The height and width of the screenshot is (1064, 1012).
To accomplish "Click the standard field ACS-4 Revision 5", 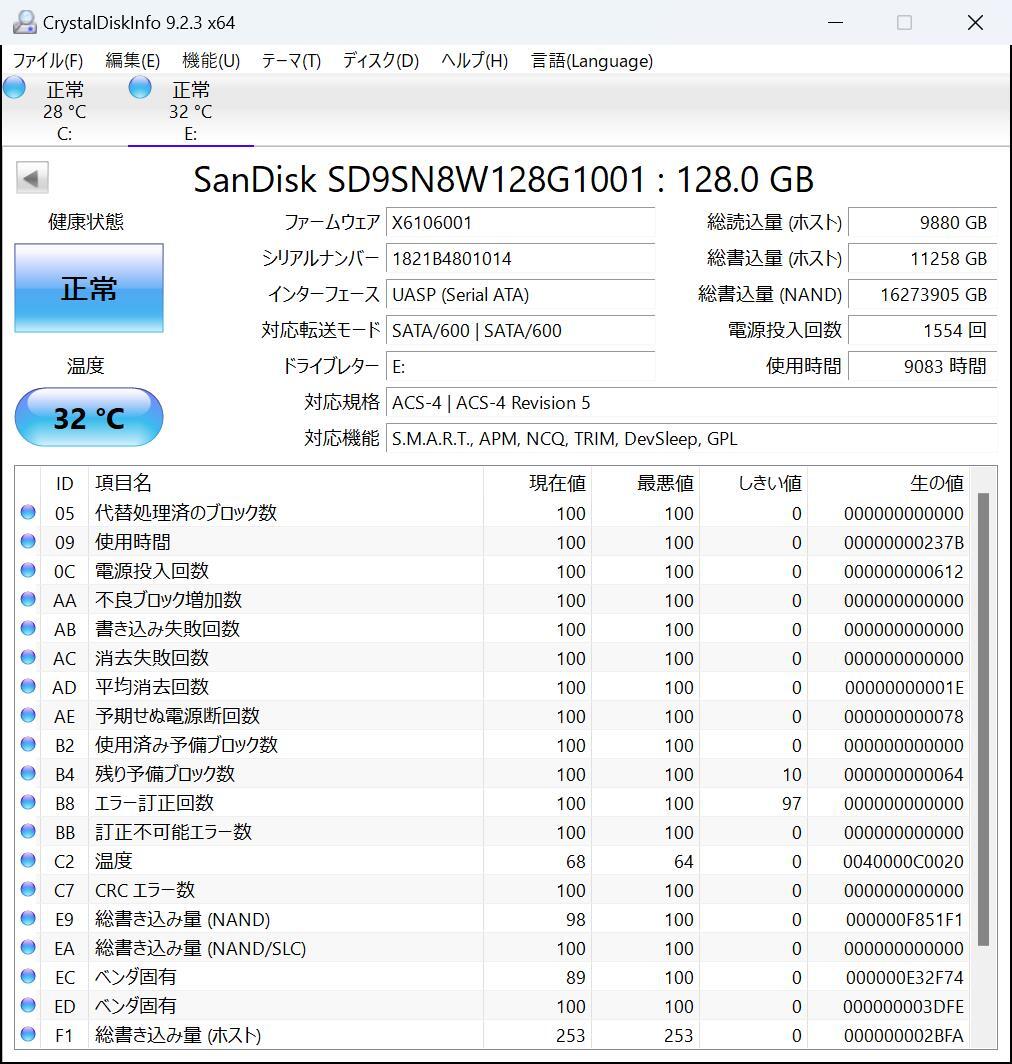I will tap(691, 402).
